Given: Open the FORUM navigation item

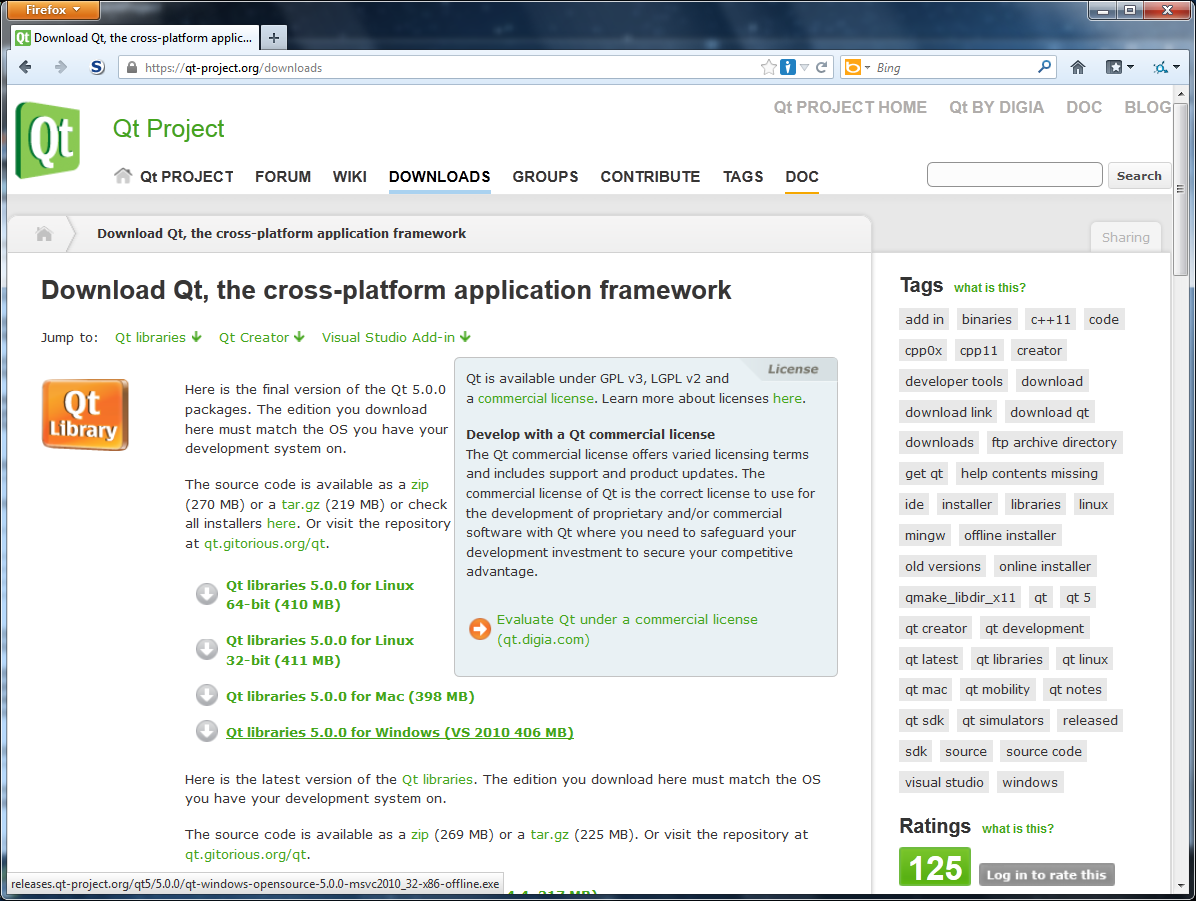Looking at the screenshot, I should [x=283, y=176].
